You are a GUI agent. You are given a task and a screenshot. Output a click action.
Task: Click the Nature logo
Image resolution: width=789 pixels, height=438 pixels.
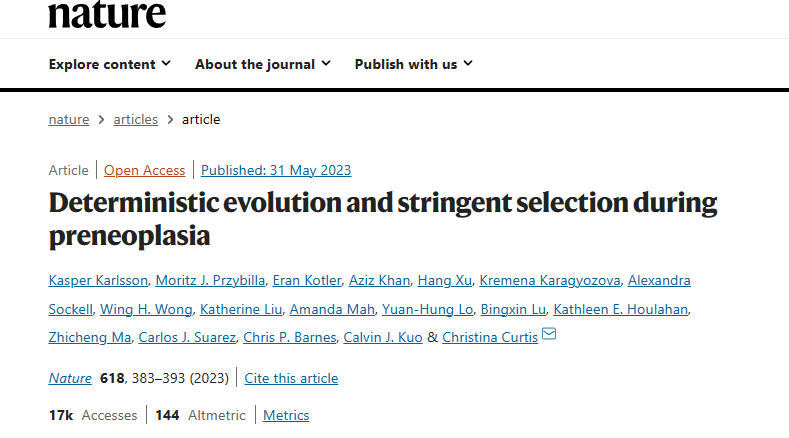[x=107, y=14]
